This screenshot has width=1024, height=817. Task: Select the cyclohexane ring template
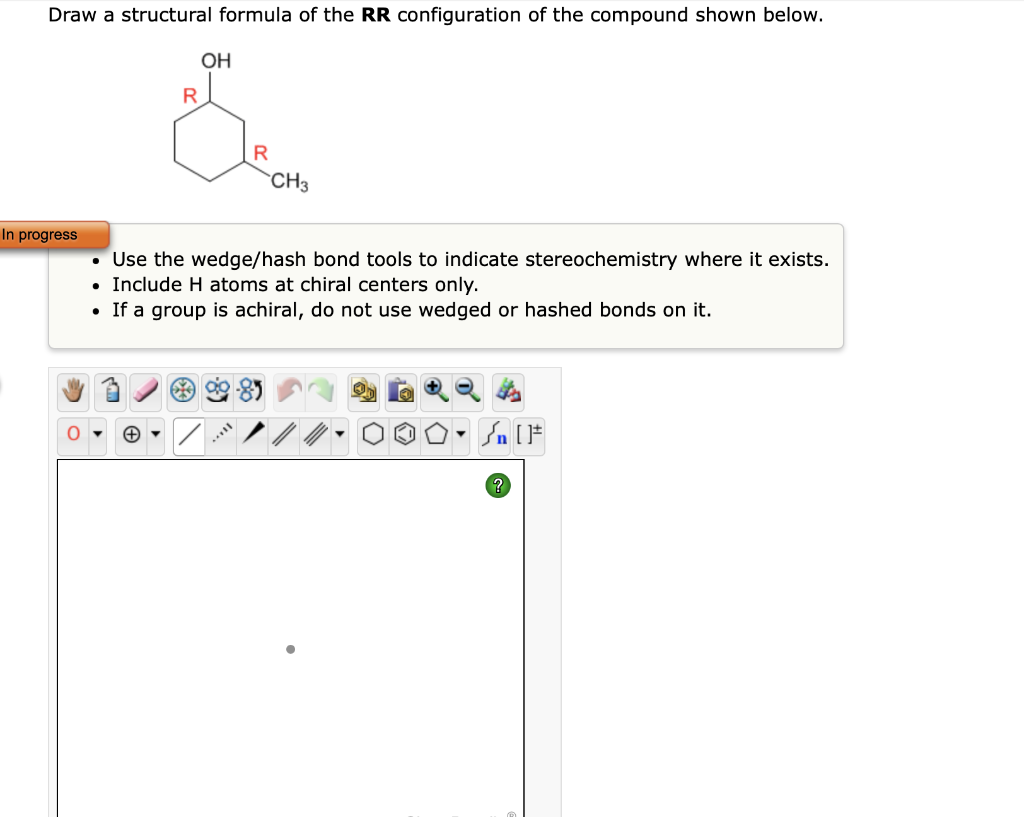(x=372, y=434)
